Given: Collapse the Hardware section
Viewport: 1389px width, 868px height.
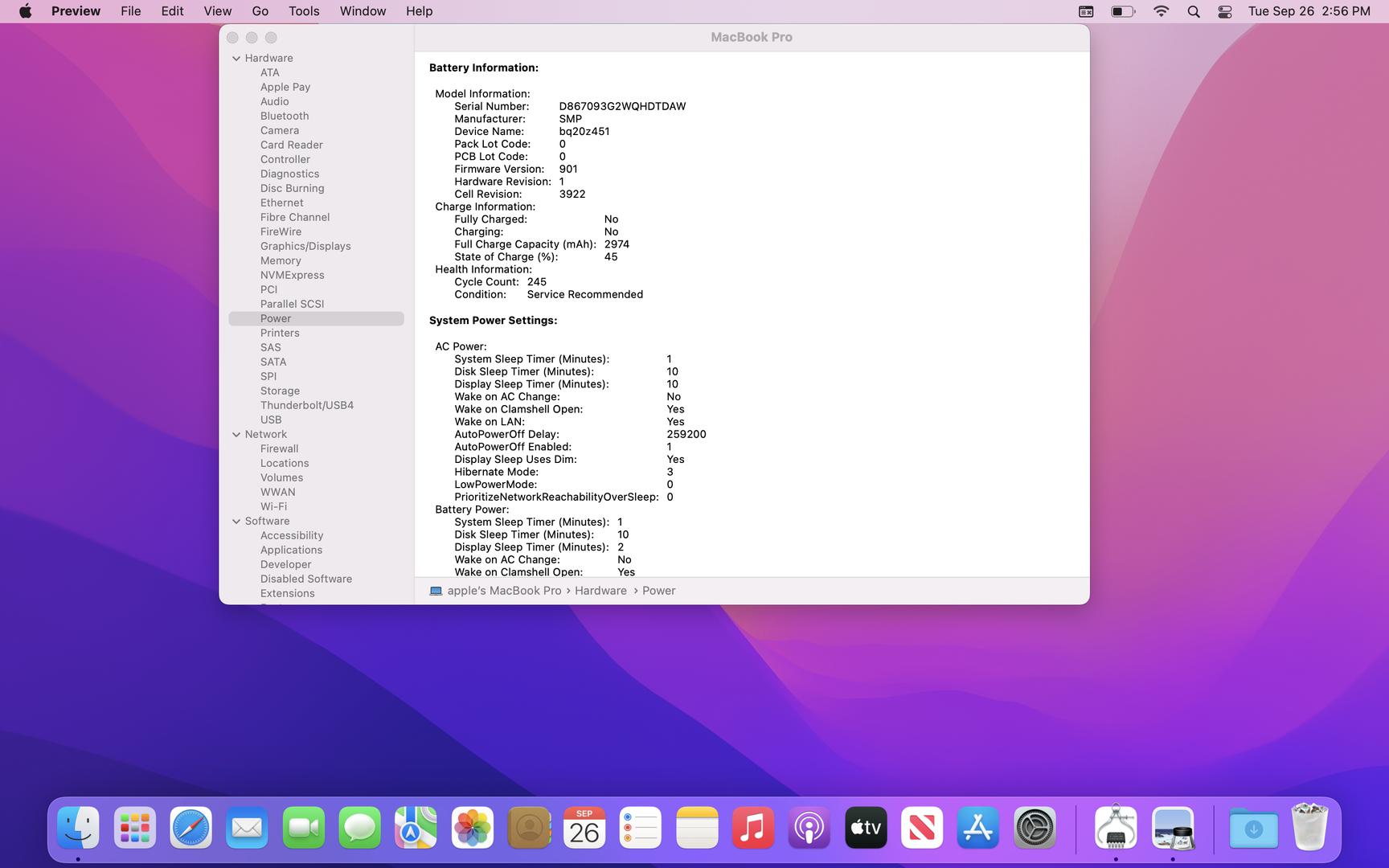Looking at the screenshot, I should point(236,58).
